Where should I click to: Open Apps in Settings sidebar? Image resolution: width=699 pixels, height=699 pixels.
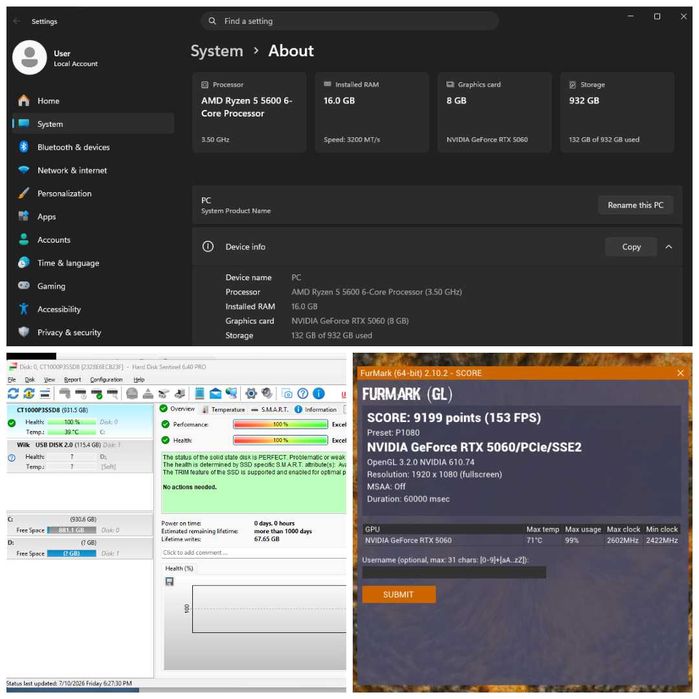(93, 217)
